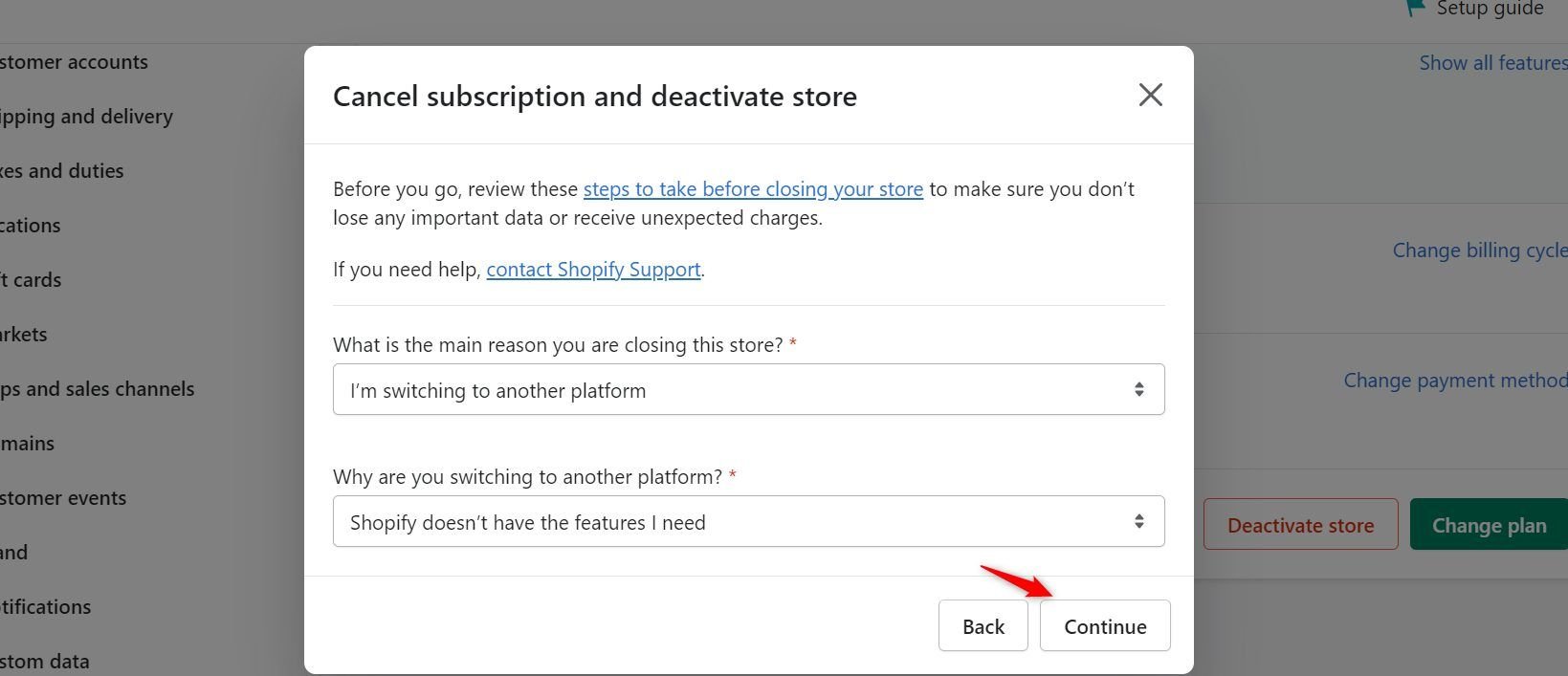Click the Change plan button

tap(1489, 525)
